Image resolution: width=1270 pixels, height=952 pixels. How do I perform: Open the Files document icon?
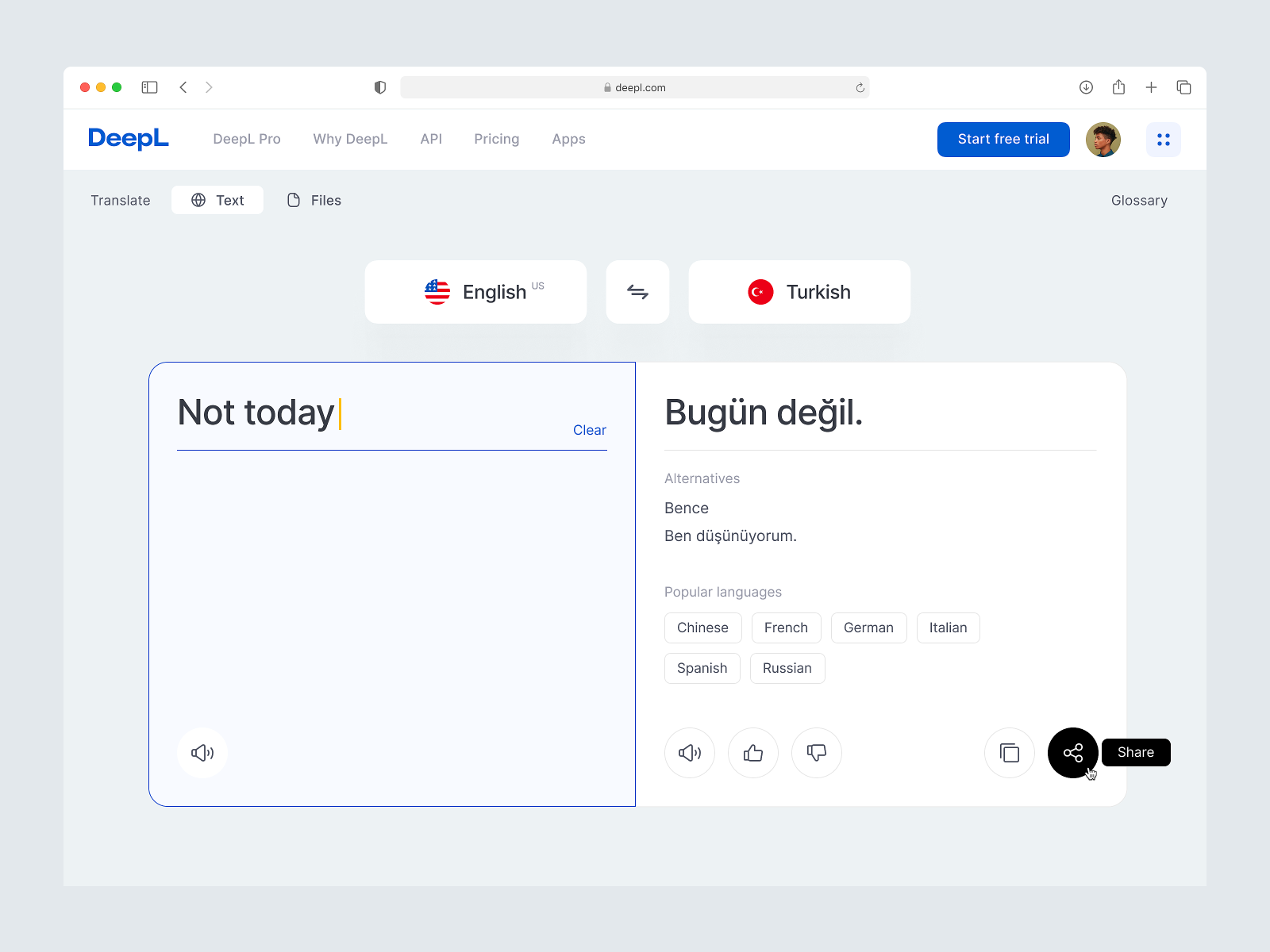tap(293, 200)
